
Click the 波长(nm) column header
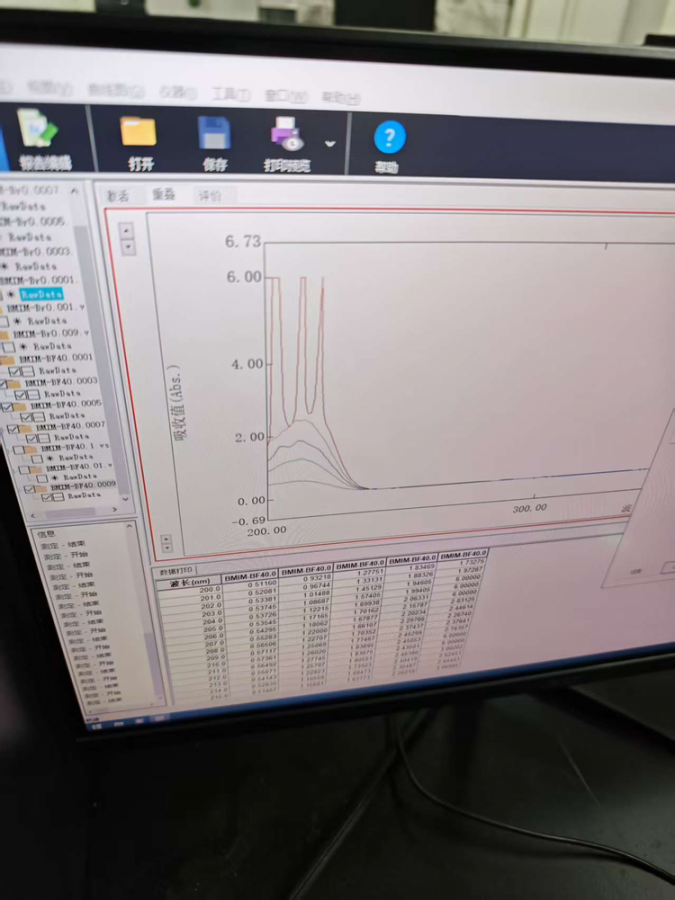point(189,583)
